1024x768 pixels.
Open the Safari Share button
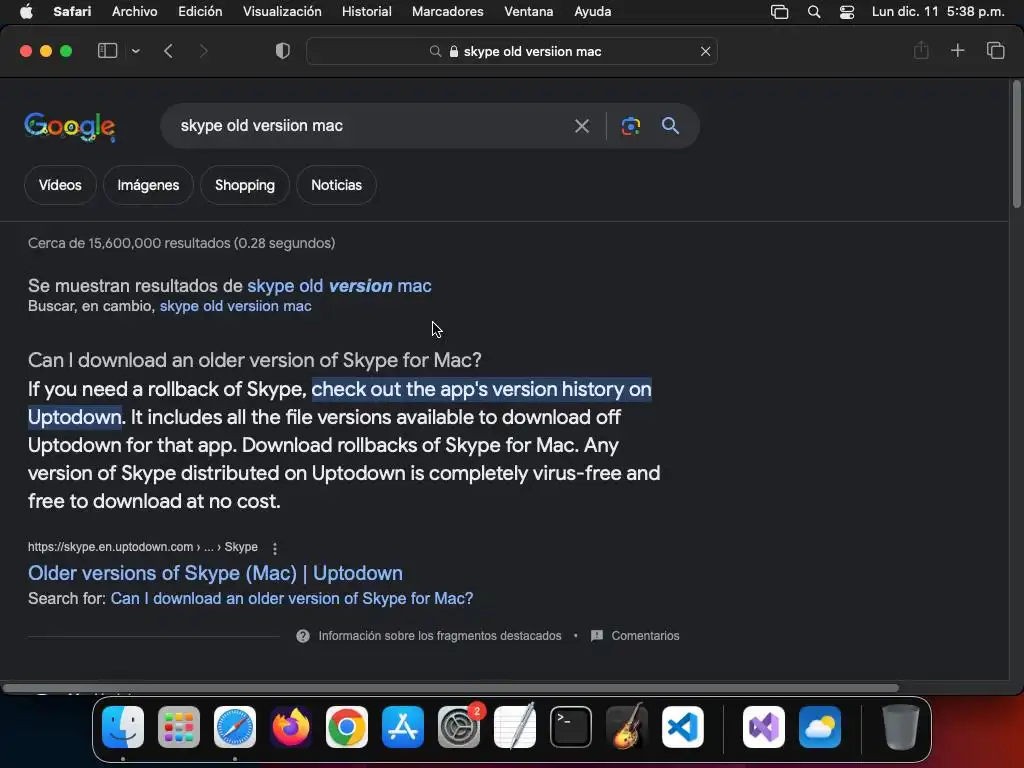point(921,50)
